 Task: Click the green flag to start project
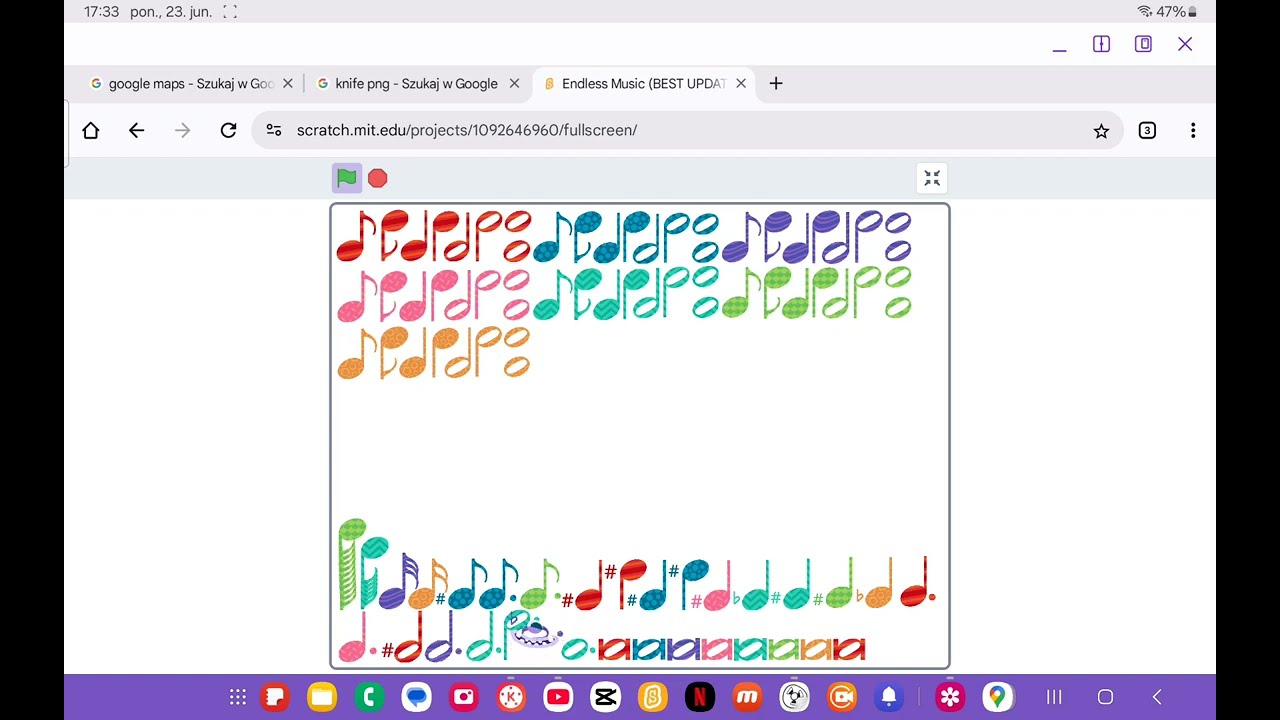(346, 178)
